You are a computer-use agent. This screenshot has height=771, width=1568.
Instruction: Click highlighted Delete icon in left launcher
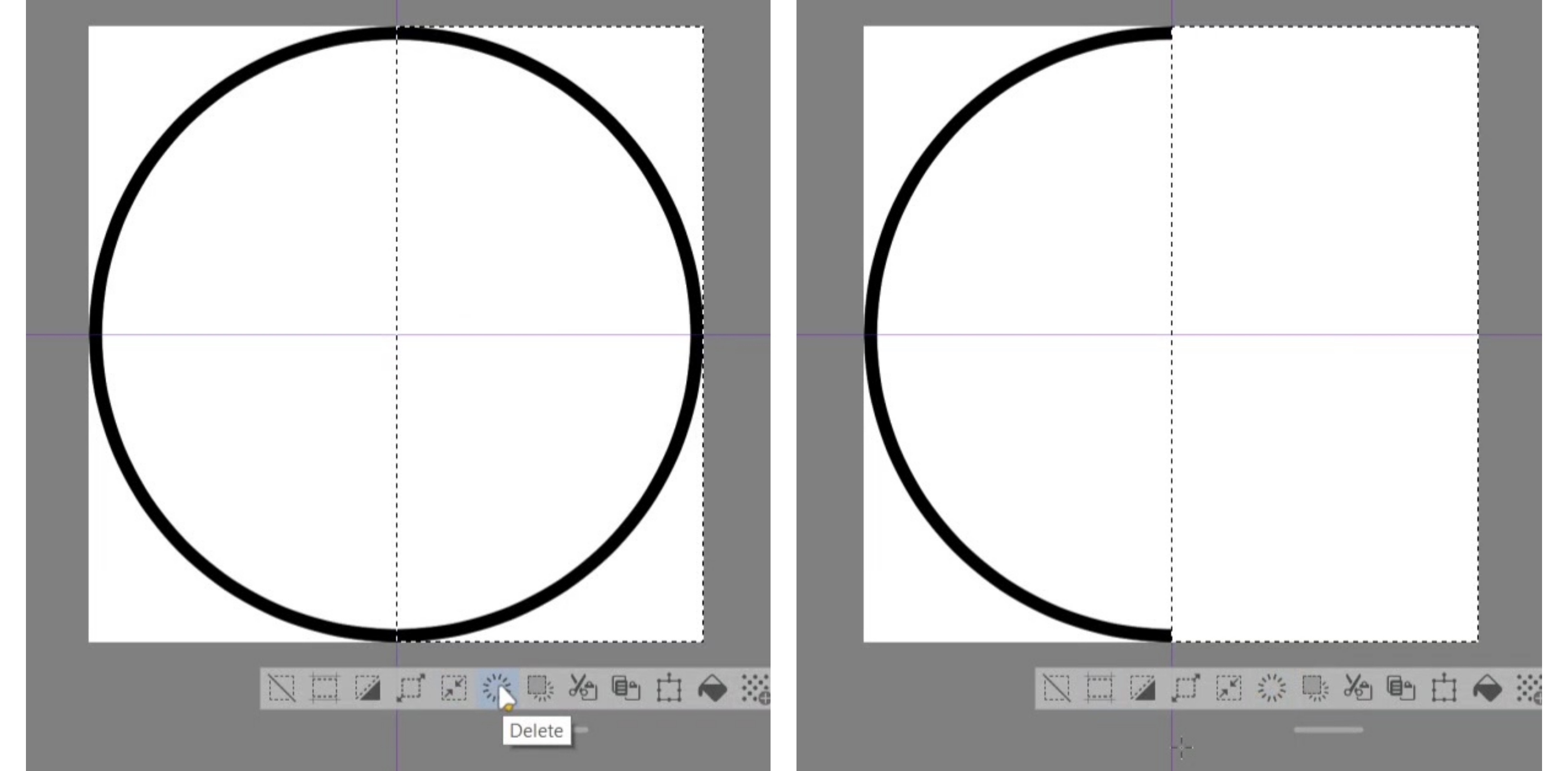496,688
